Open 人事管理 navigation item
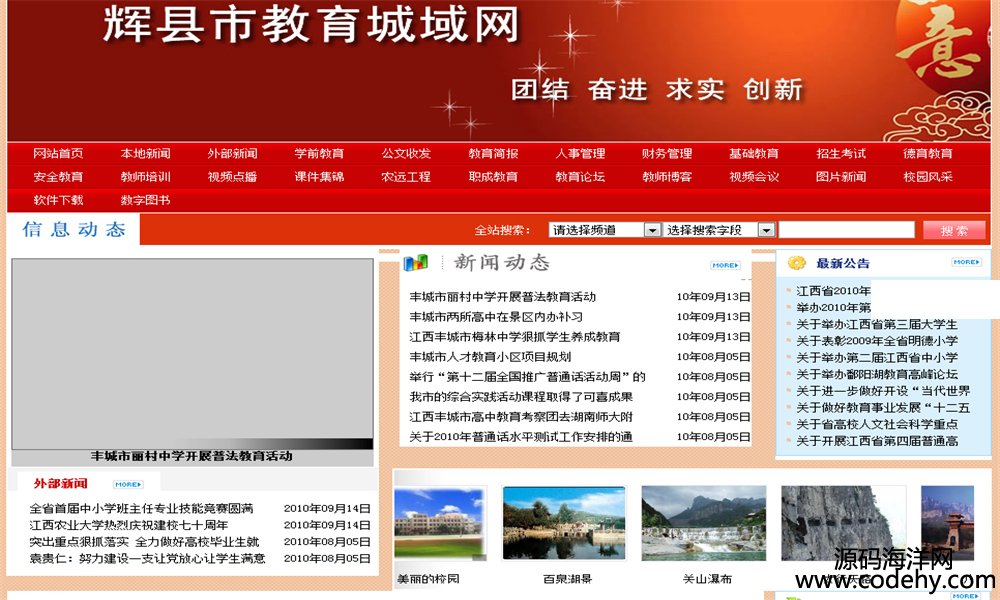 580,154
